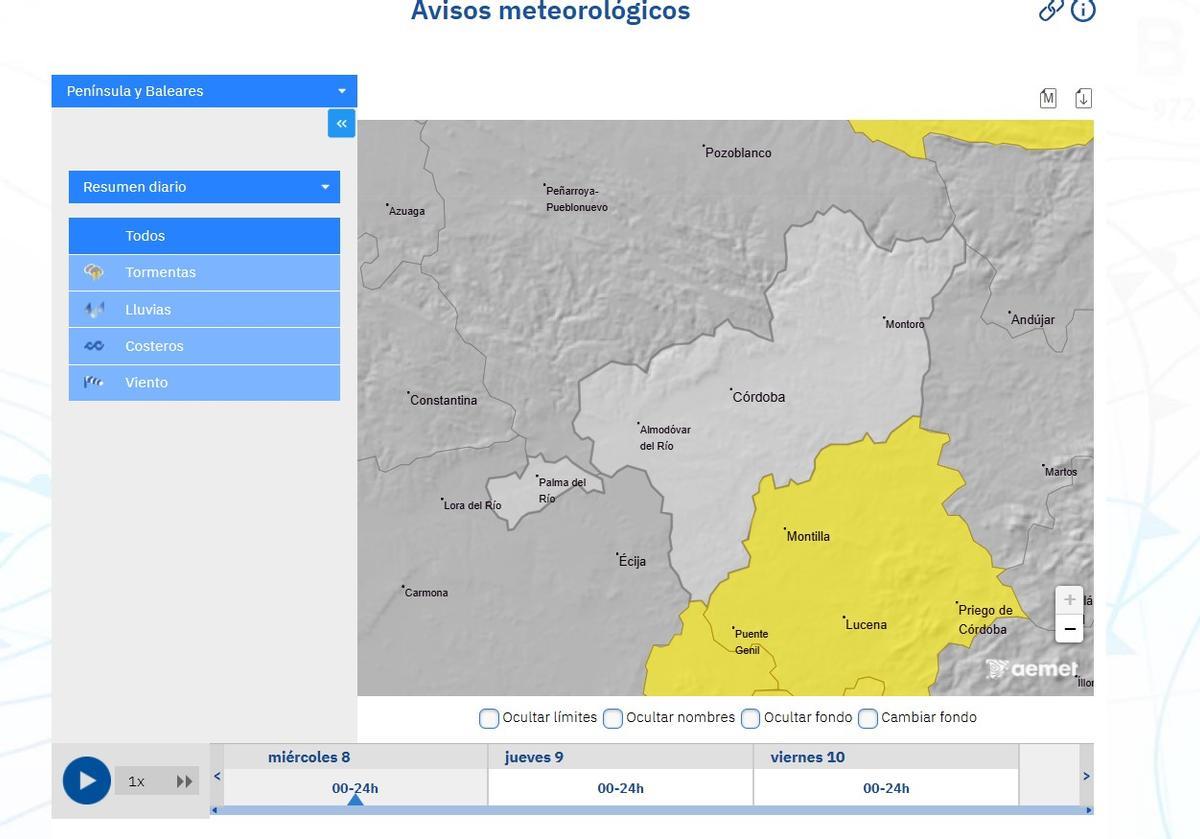
Task: Zoom out using the minus control
Action: pyautogui.click(x=1069, y=628)
